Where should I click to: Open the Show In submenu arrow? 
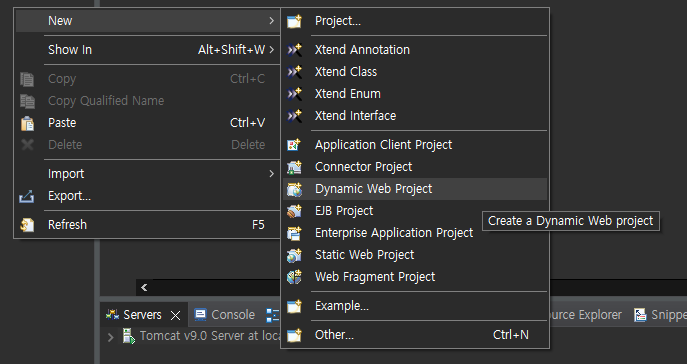click(x=272, y=49)
